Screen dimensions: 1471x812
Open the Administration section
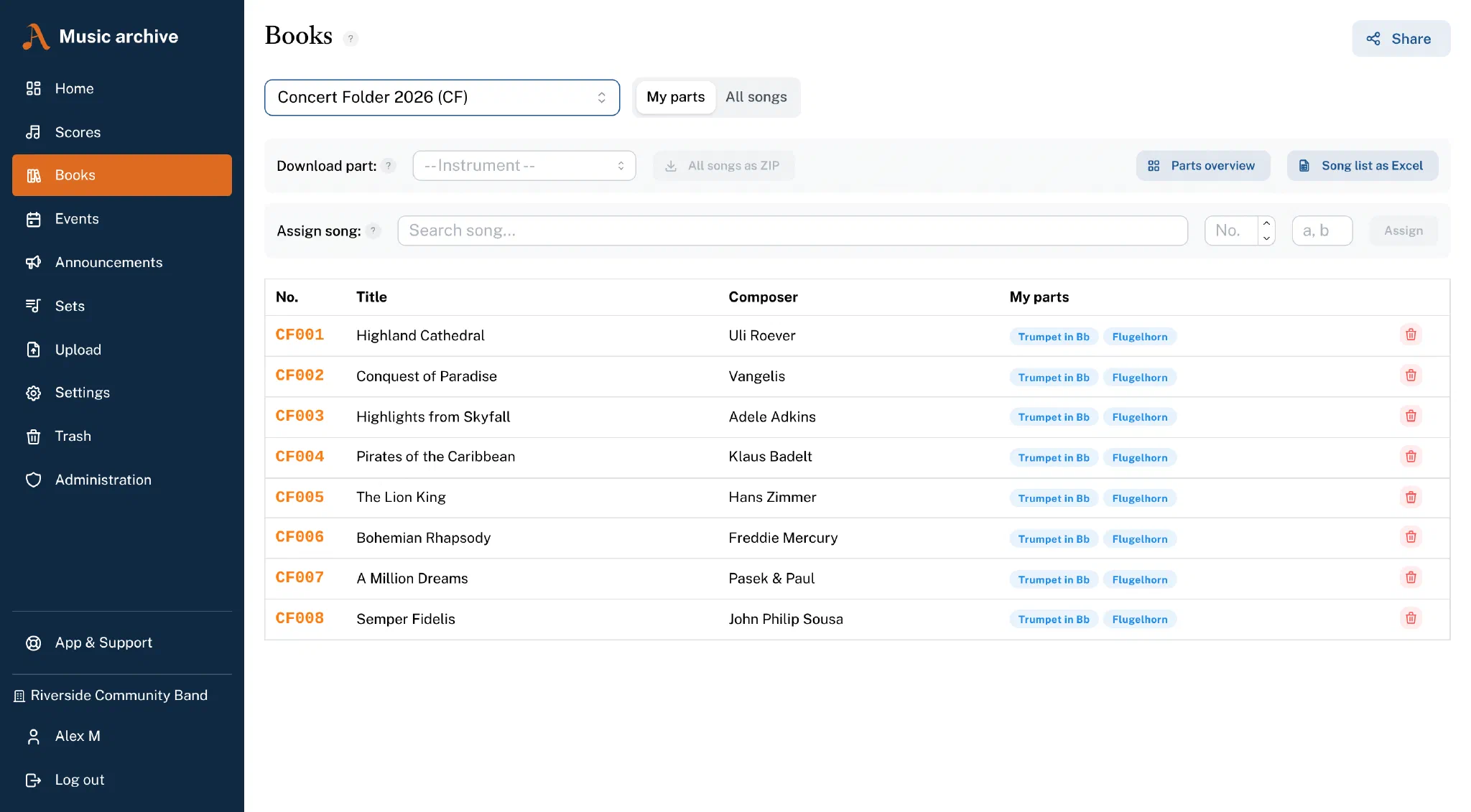click(121, 480)
